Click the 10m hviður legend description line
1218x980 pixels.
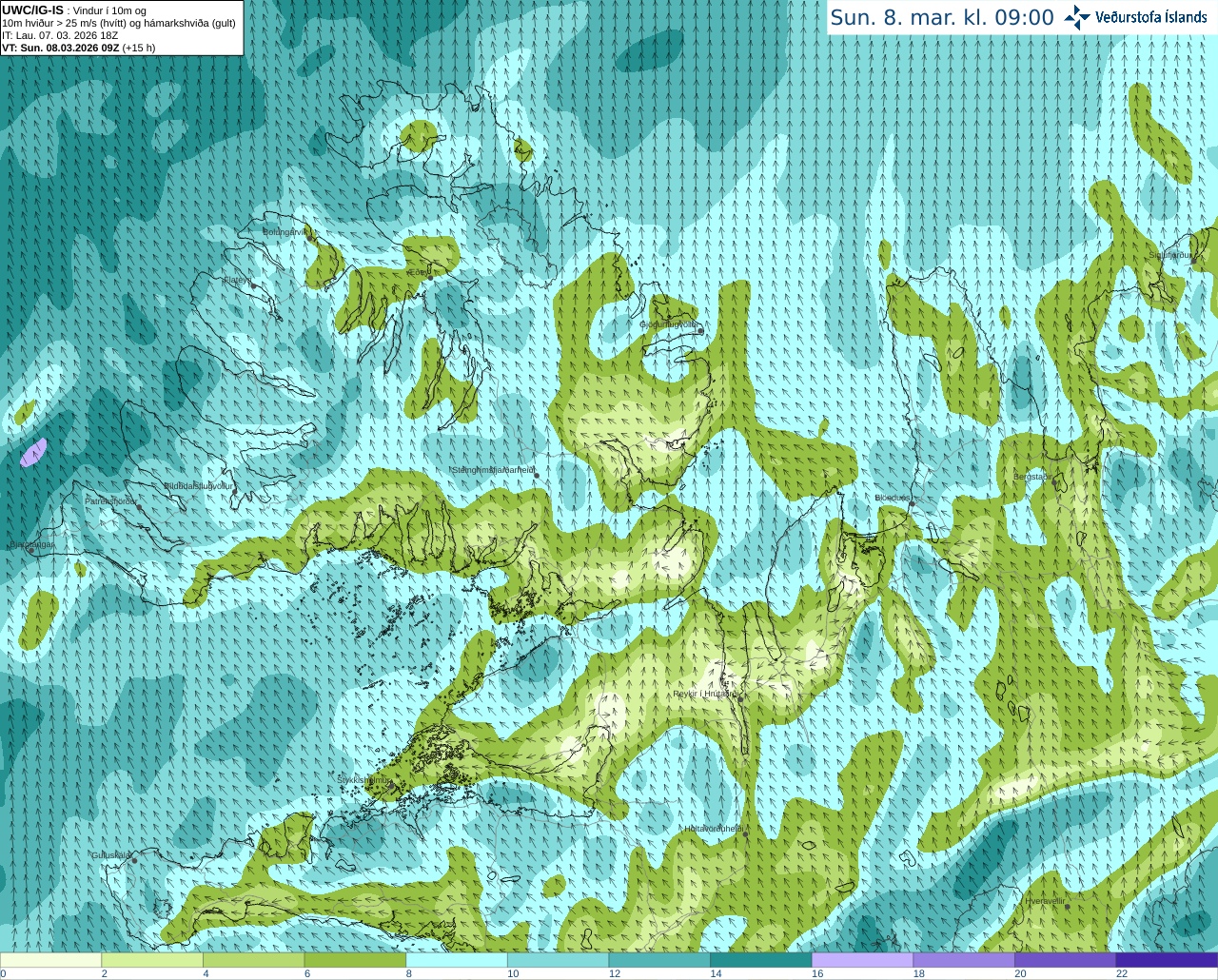(x=119, y=23)
